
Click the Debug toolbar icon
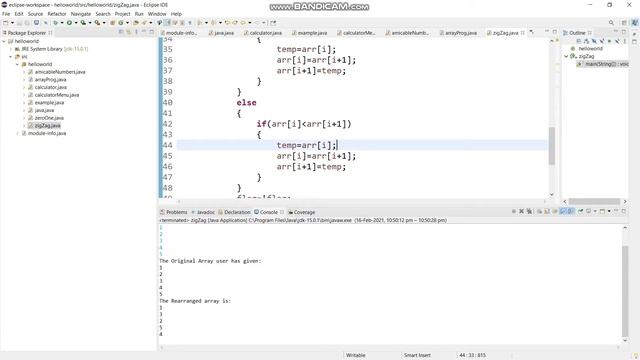click(x=56, y=23)
